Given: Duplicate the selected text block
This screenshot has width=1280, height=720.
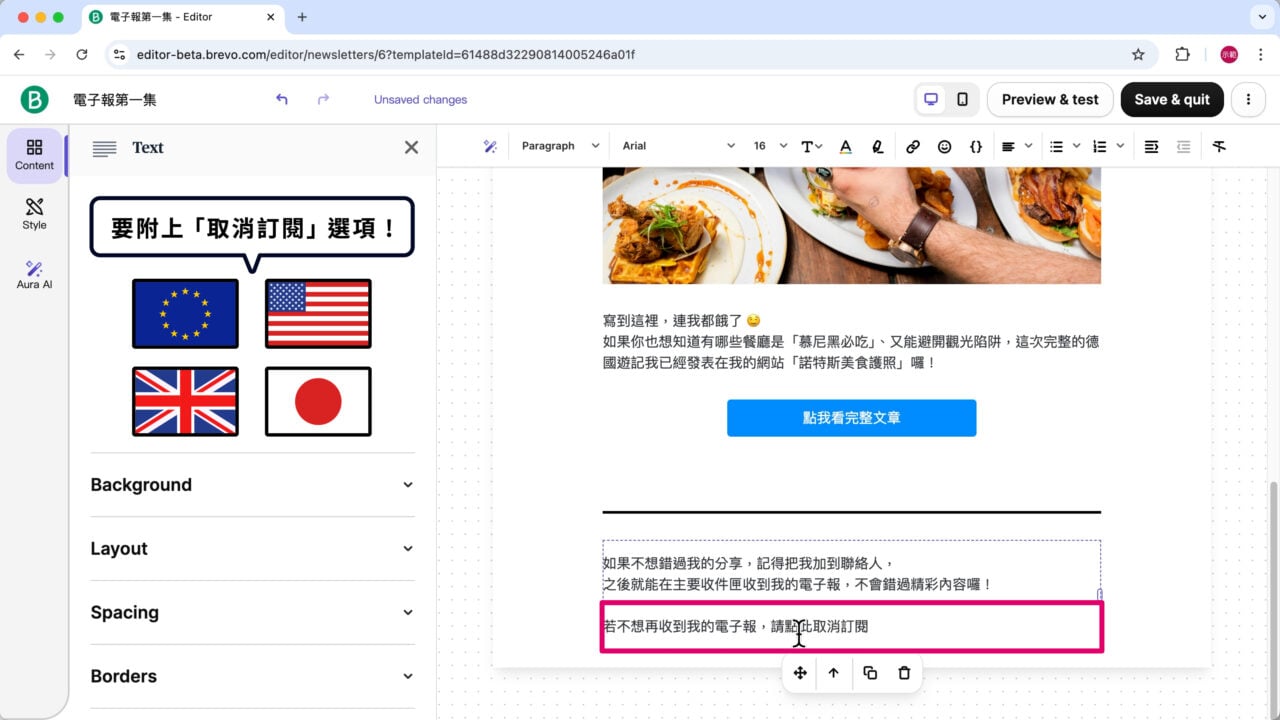Looking at the screenshot, I should pos(869,673).
